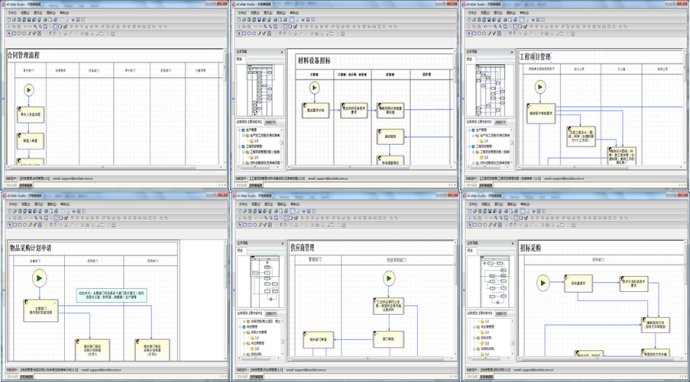The height and width of the screenshot is (382, 690).
Task: Click the 工程项目管理 diagram title
Action: click(536, 57)
